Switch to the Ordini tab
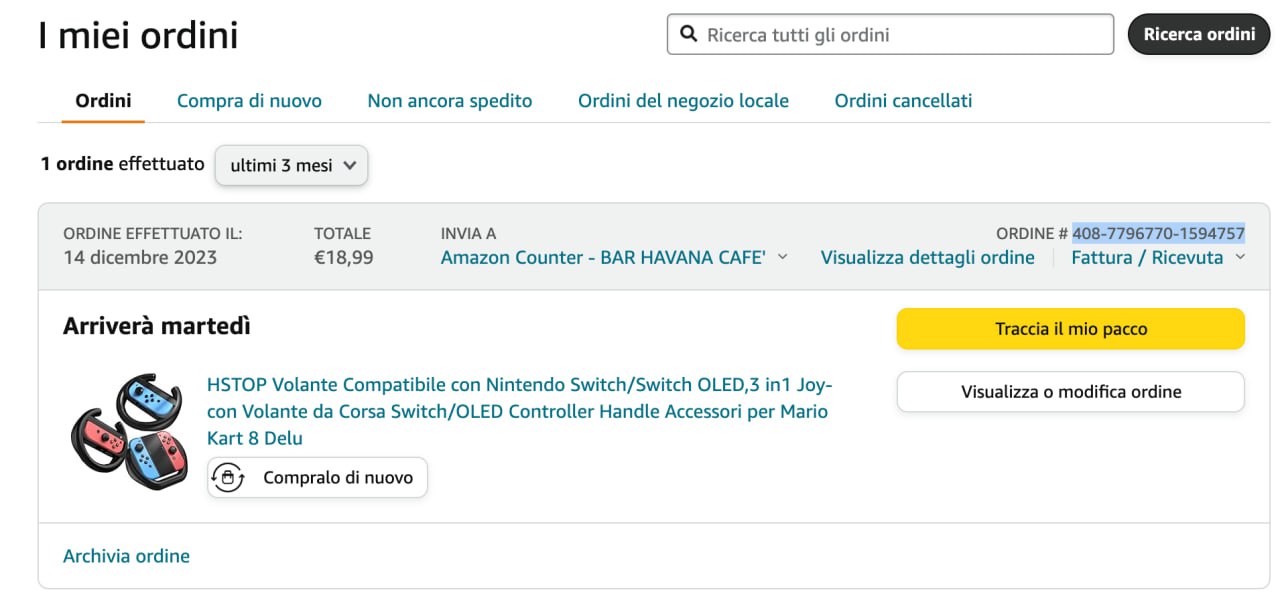Viewport: 1280px width, 600px height. coord(103,101)
